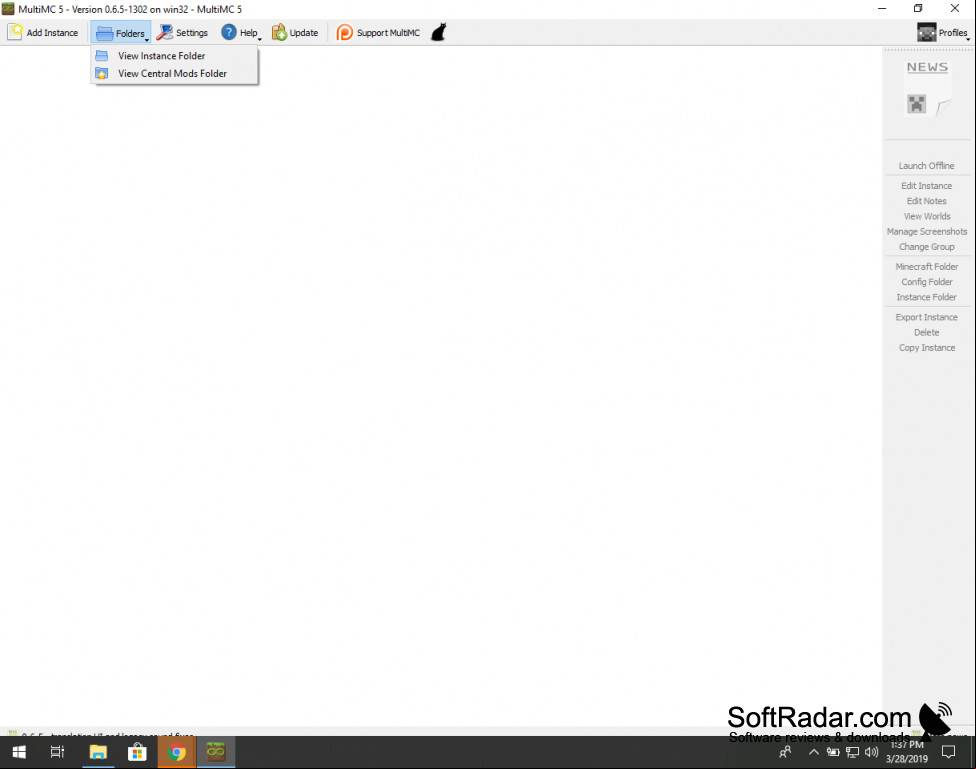Viewport: 976px width, 769px height.
Task: Open the Minecraft Folder
Action: point(927,267)
